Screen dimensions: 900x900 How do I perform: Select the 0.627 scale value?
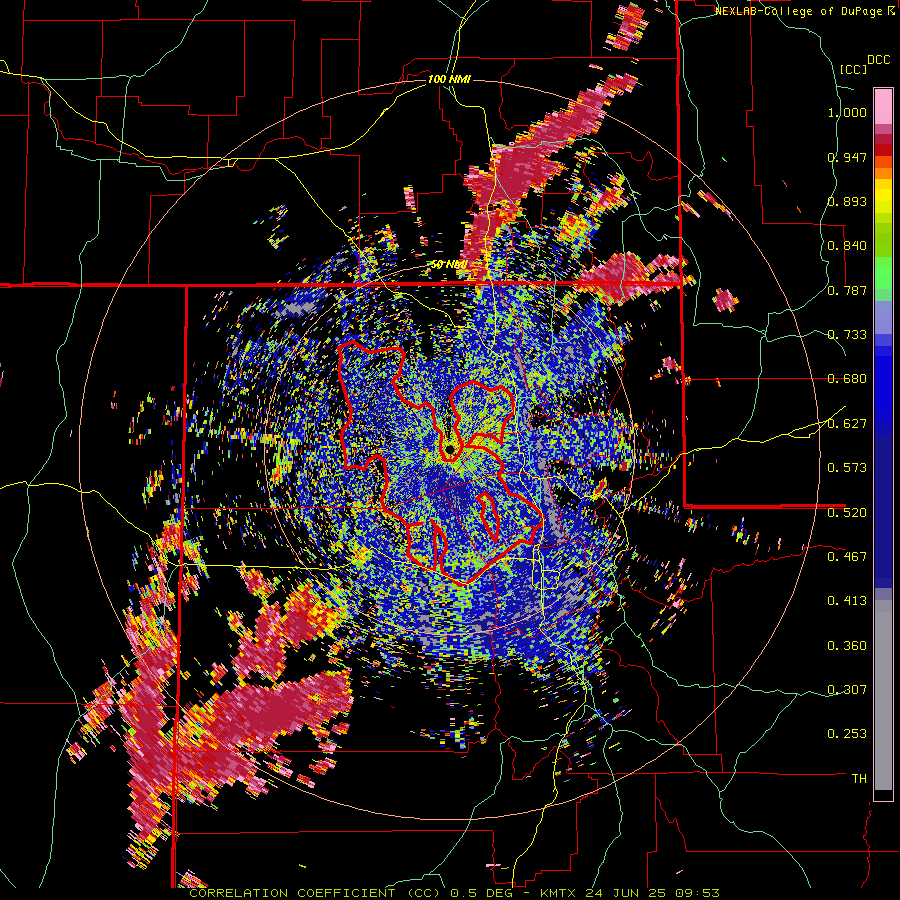click(x=847, y=424)
